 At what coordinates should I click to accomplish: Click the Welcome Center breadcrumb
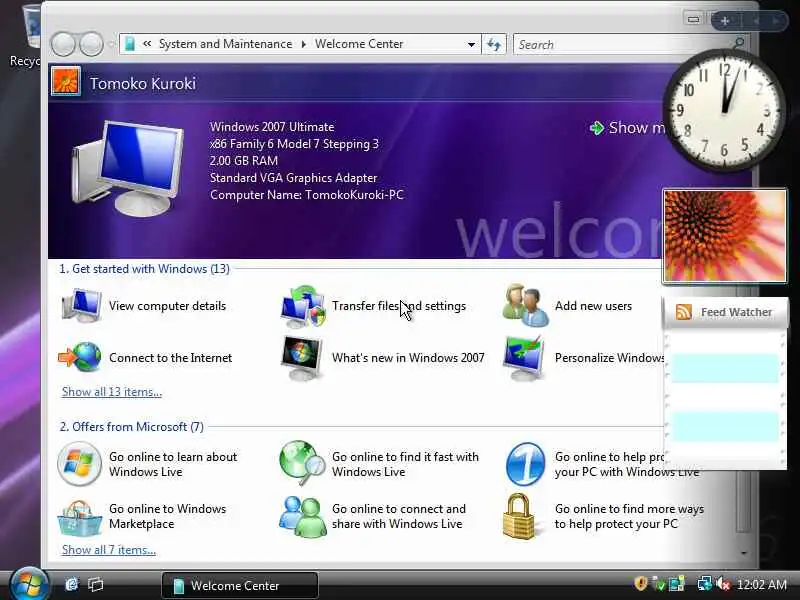coord(359,44)
